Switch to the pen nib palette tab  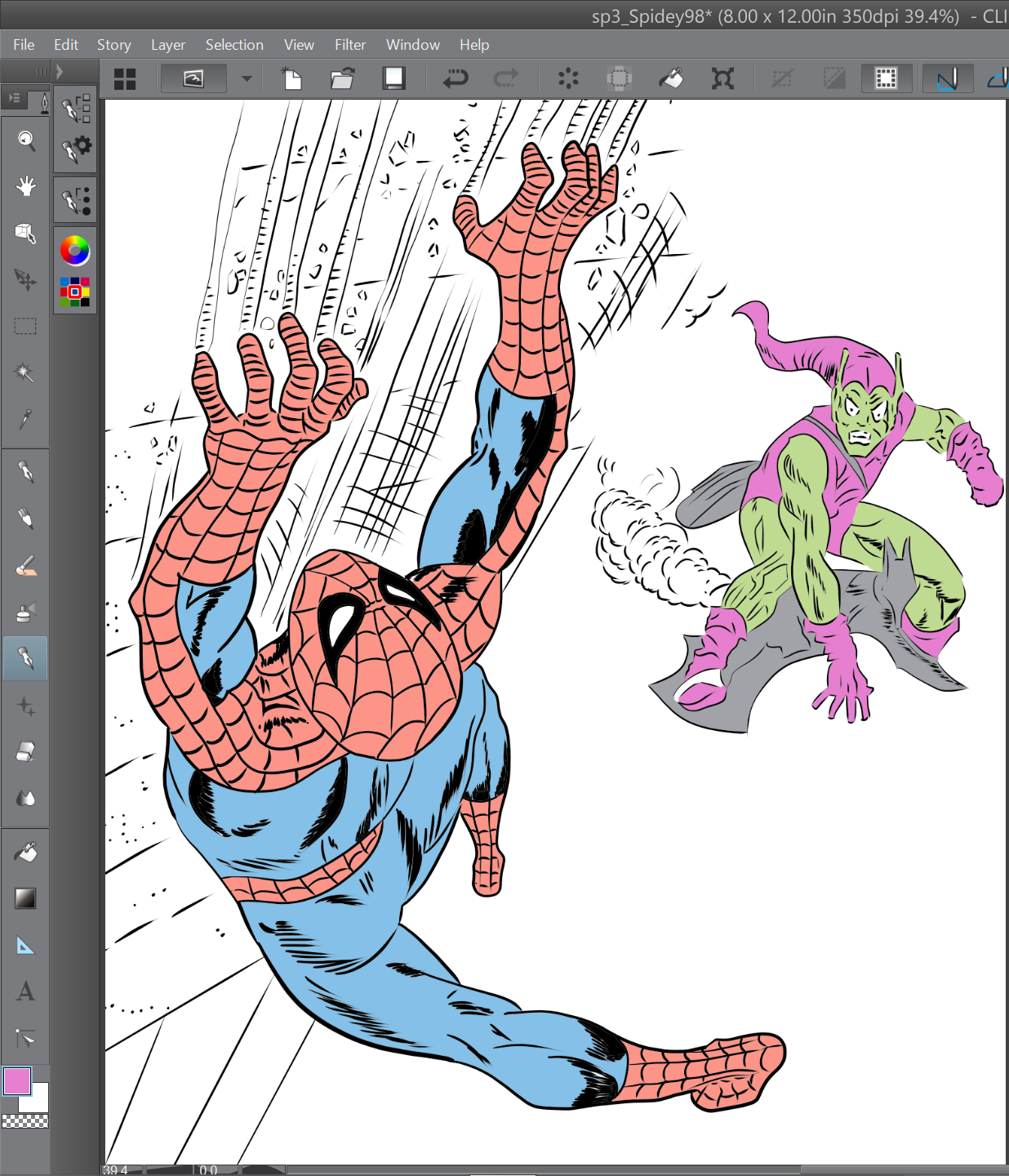coord(43,102)
